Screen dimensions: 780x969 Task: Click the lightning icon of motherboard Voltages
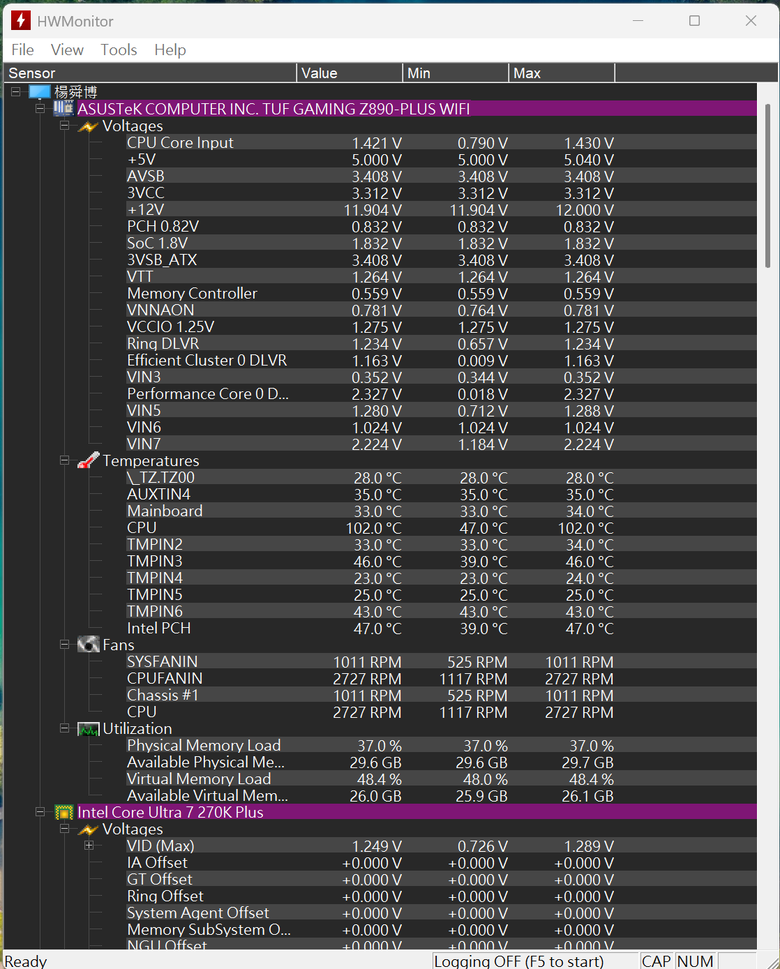click(88, 126)
